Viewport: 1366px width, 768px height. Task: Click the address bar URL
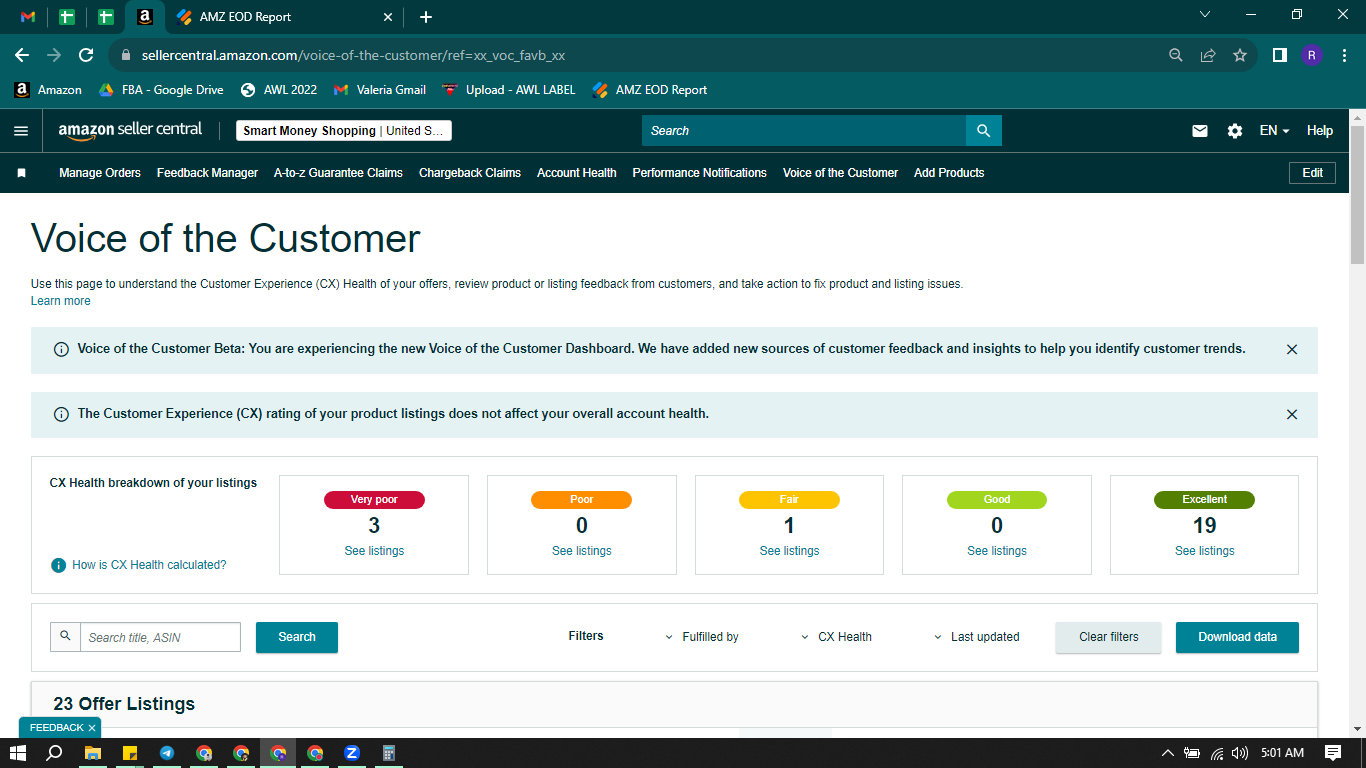click(x=353, y=55)
